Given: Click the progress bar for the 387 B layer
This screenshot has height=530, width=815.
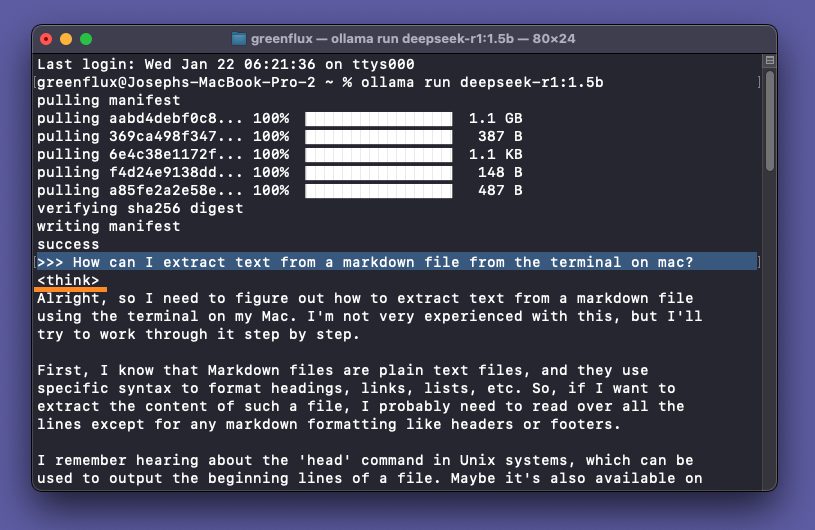Looking at the screenshot, I should (378, 136).
